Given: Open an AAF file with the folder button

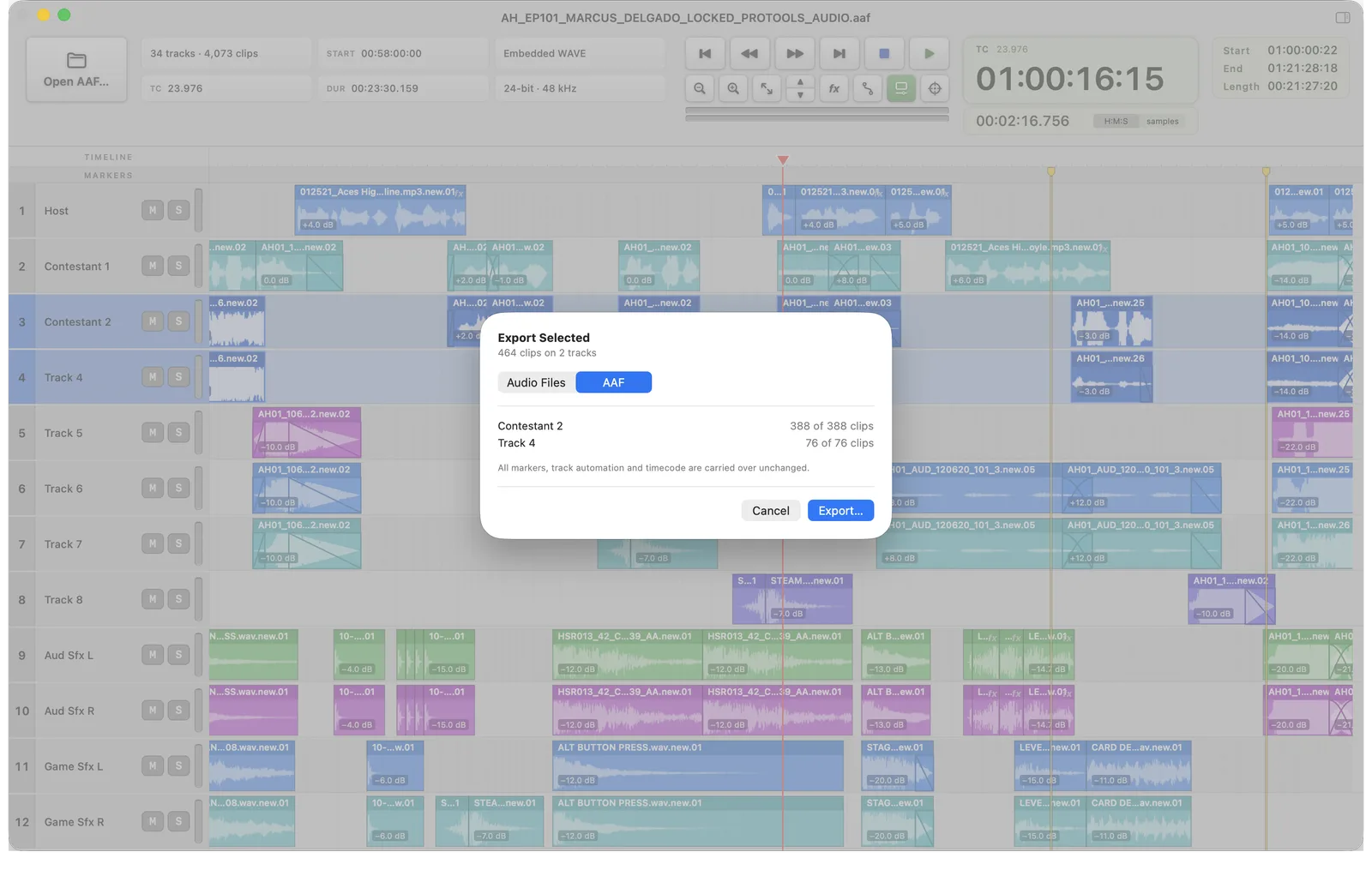Looking at the screenshot, I should click(76, 69).
